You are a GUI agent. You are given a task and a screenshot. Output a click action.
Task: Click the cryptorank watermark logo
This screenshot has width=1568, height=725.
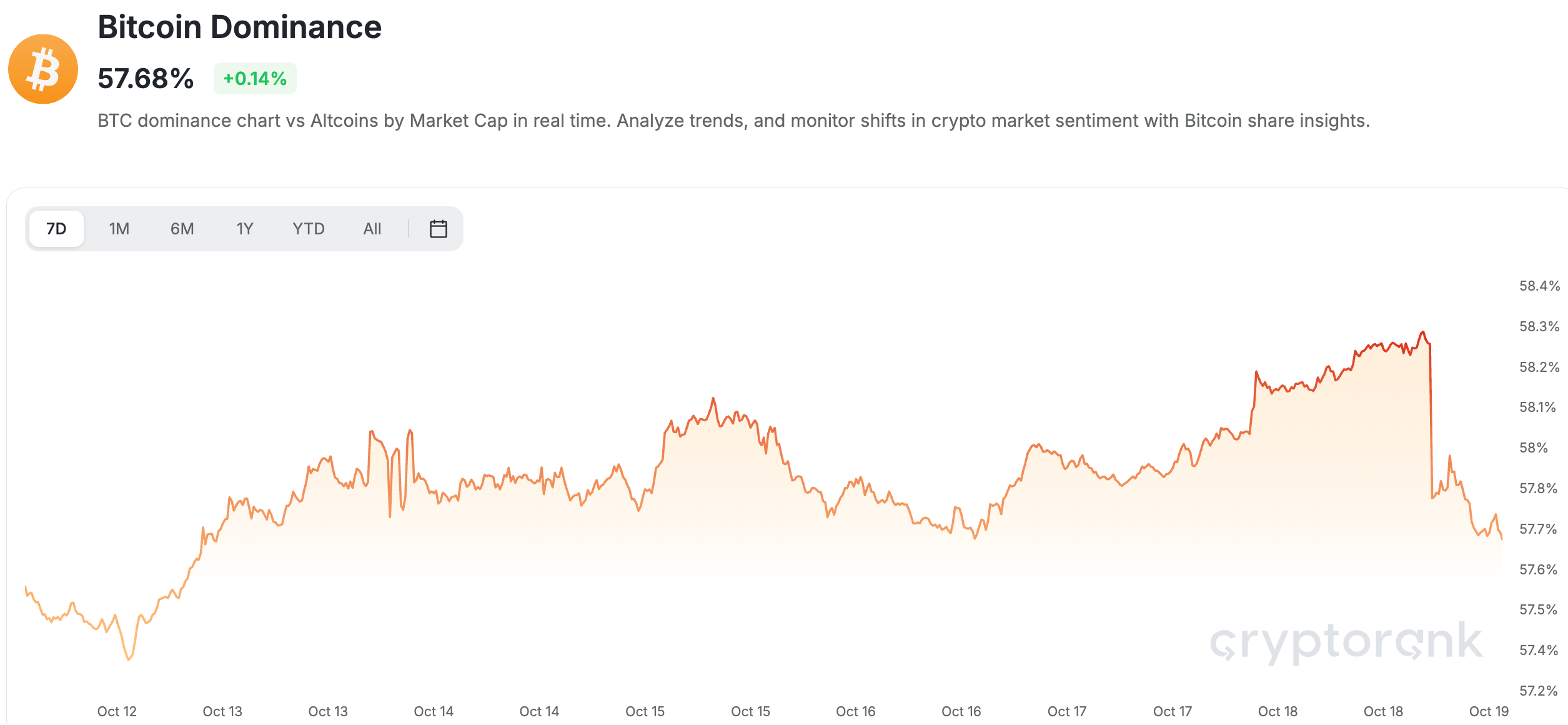tap(1346, 642)
